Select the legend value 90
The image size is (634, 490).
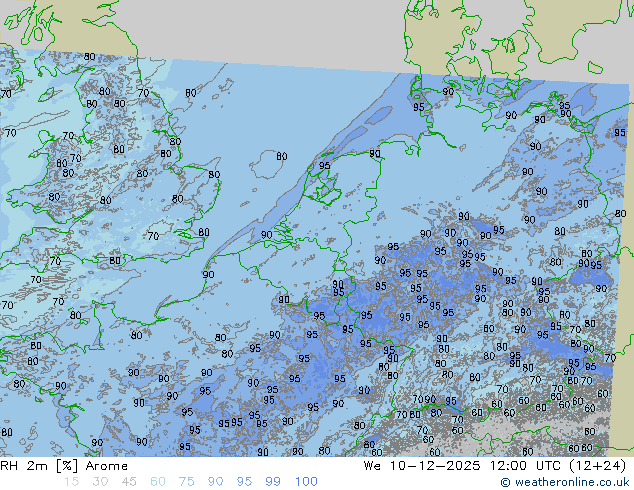click(215, 482)
